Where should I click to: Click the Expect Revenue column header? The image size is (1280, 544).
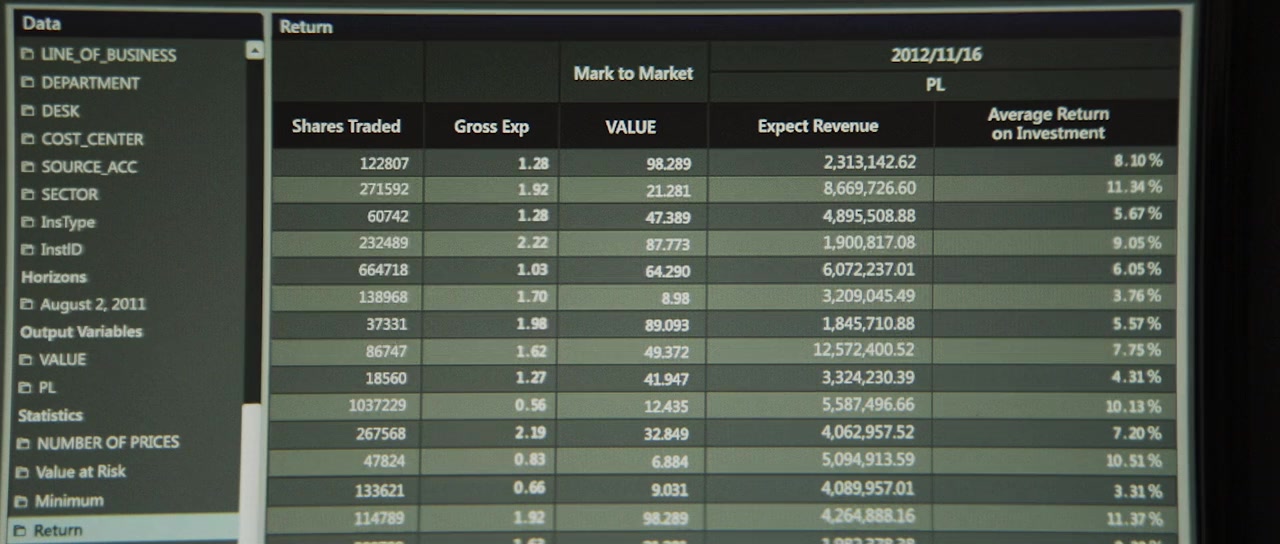coord(818,126)
